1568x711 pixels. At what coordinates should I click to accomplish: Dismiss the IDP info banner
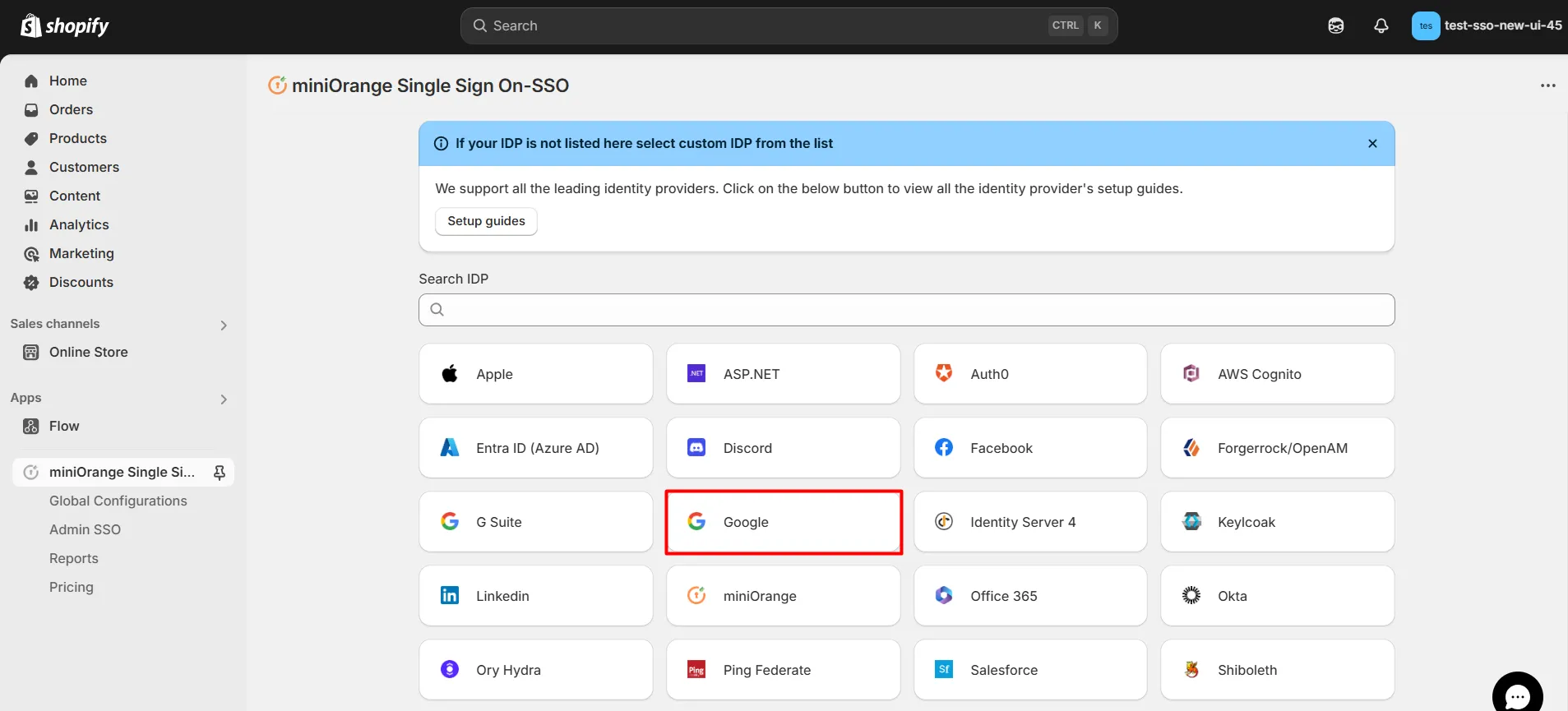point(1372,143)
